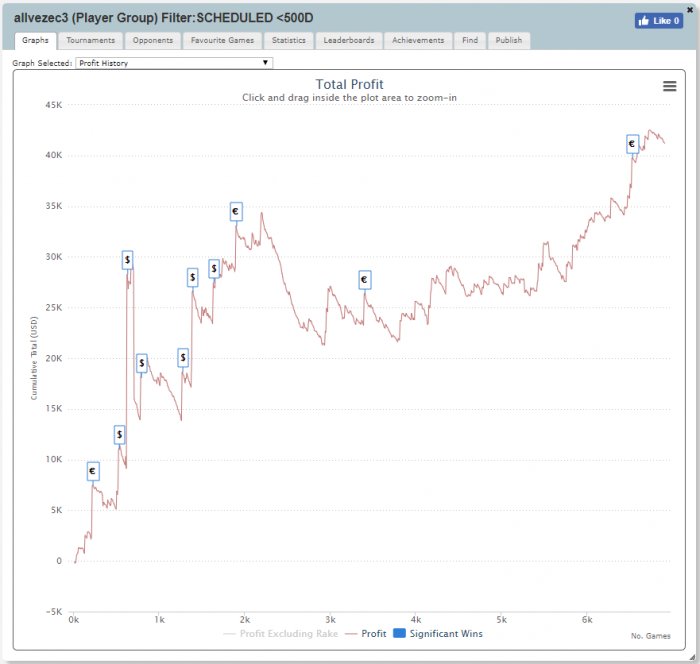View the Leaderboards tab
The image size is (700, 664).
pos(349,41)
